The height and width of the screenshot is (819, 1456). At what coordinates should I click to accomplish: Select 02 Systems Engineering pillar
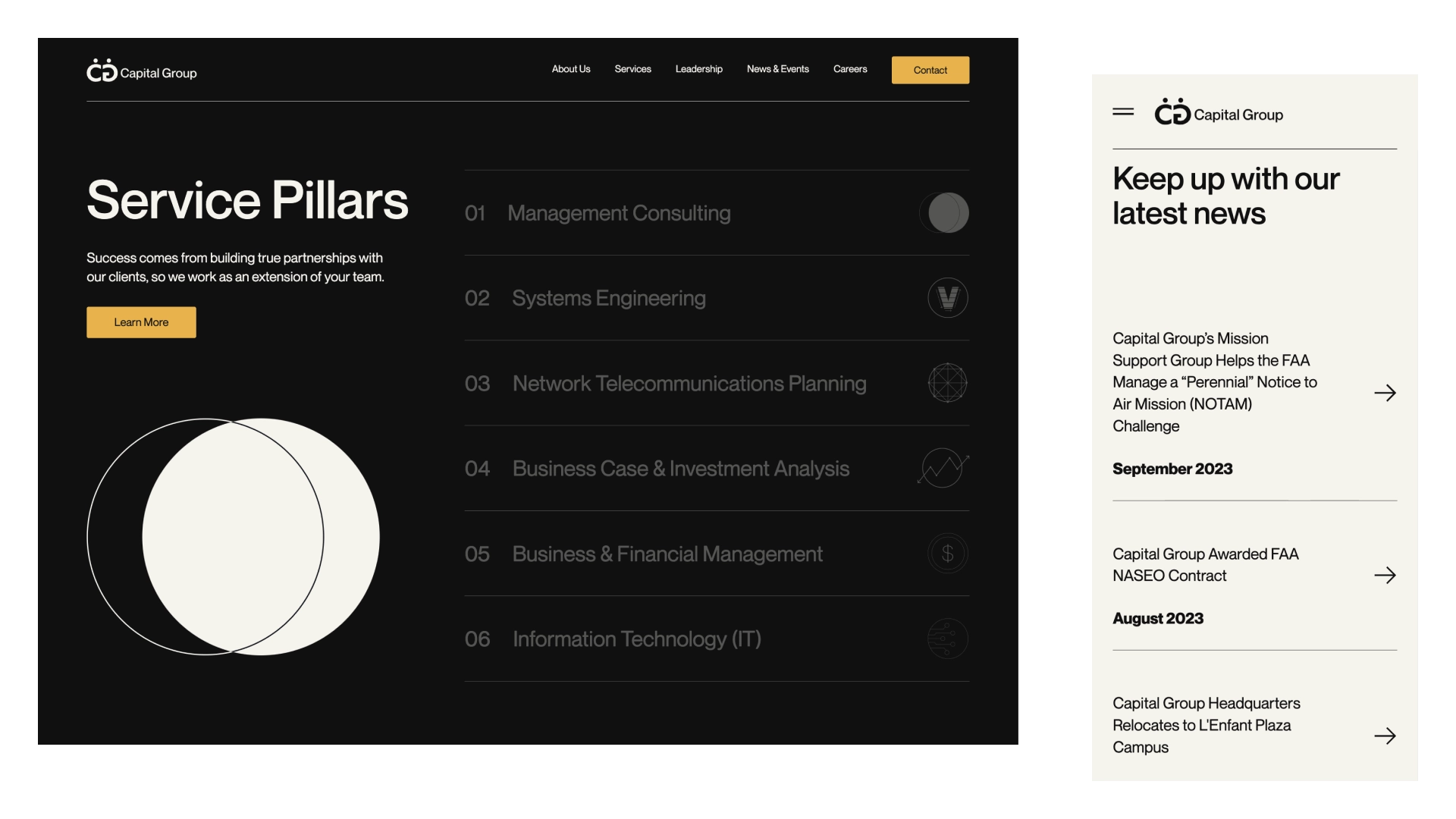(x=717, y=298)
